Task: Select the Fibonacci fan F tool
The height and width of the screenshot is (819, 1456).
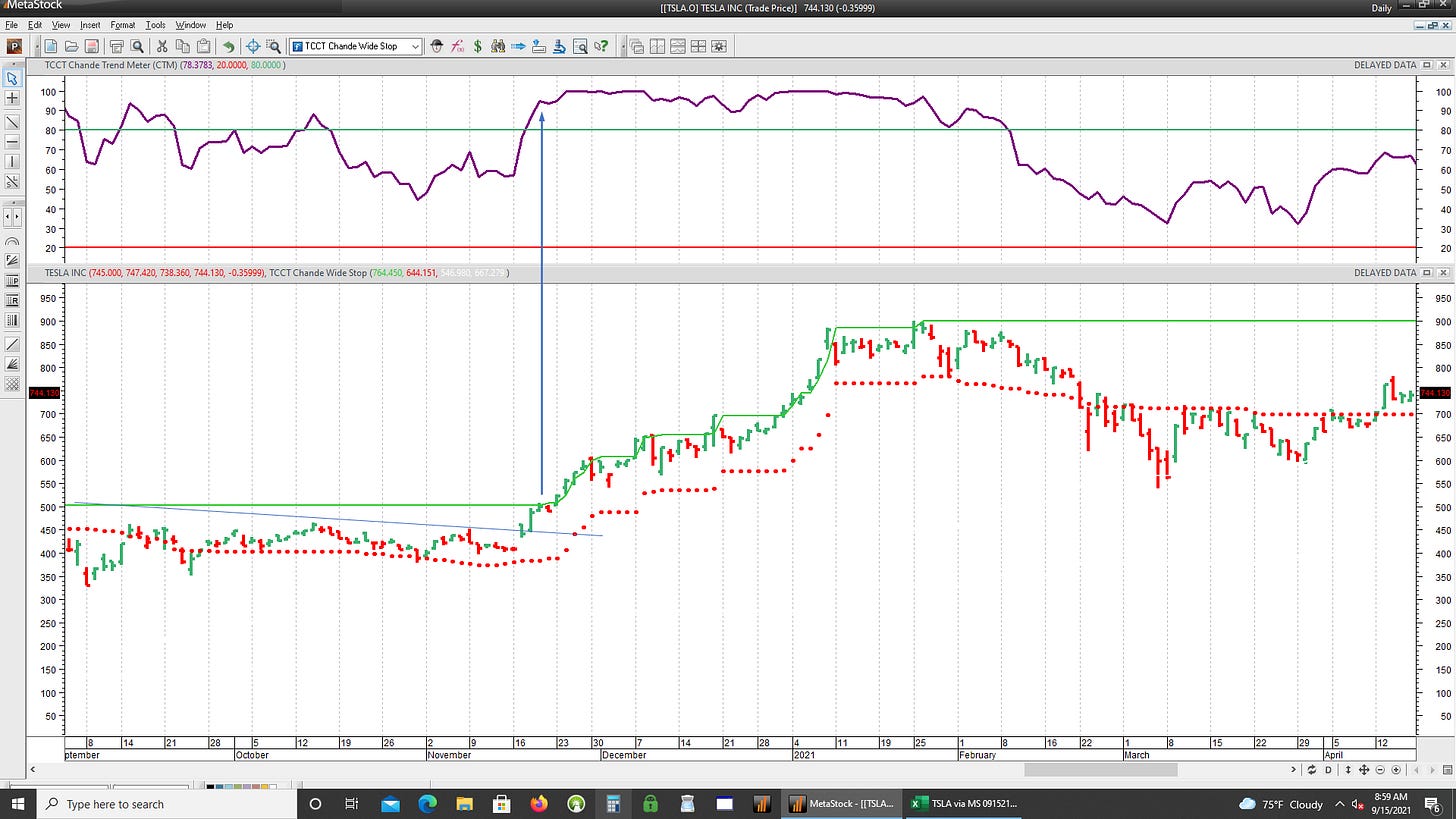Action: (x=12, y=261)
